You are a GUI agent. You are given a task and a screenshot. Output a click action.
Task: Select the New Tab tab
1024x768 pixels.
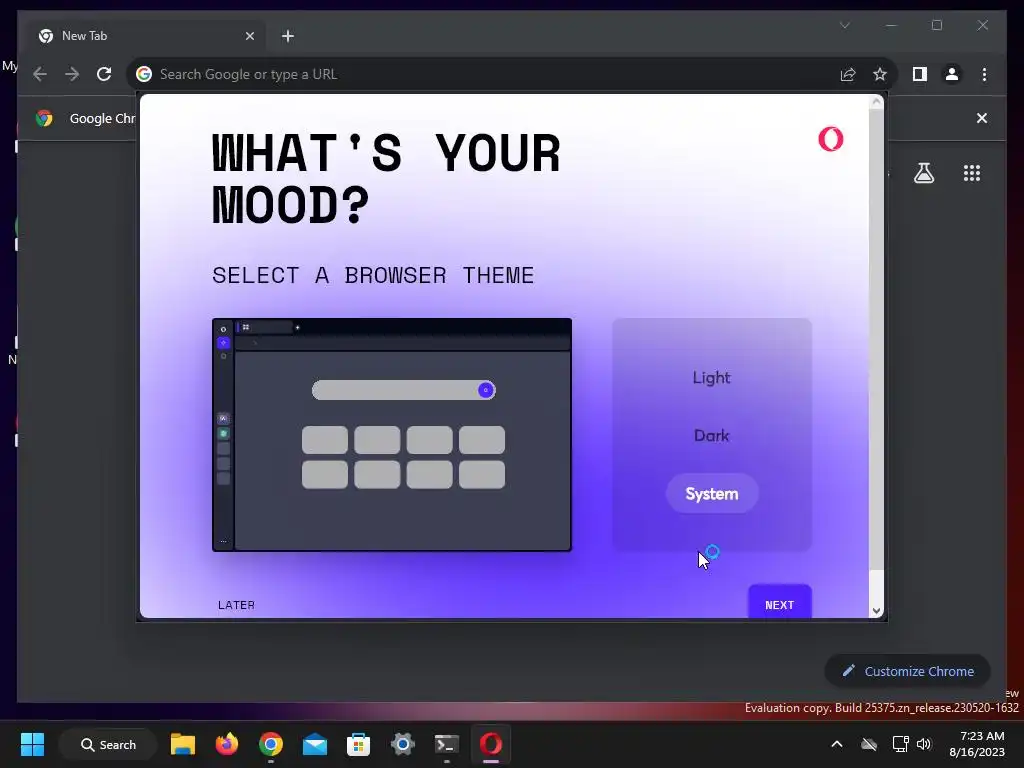[147, 36]
